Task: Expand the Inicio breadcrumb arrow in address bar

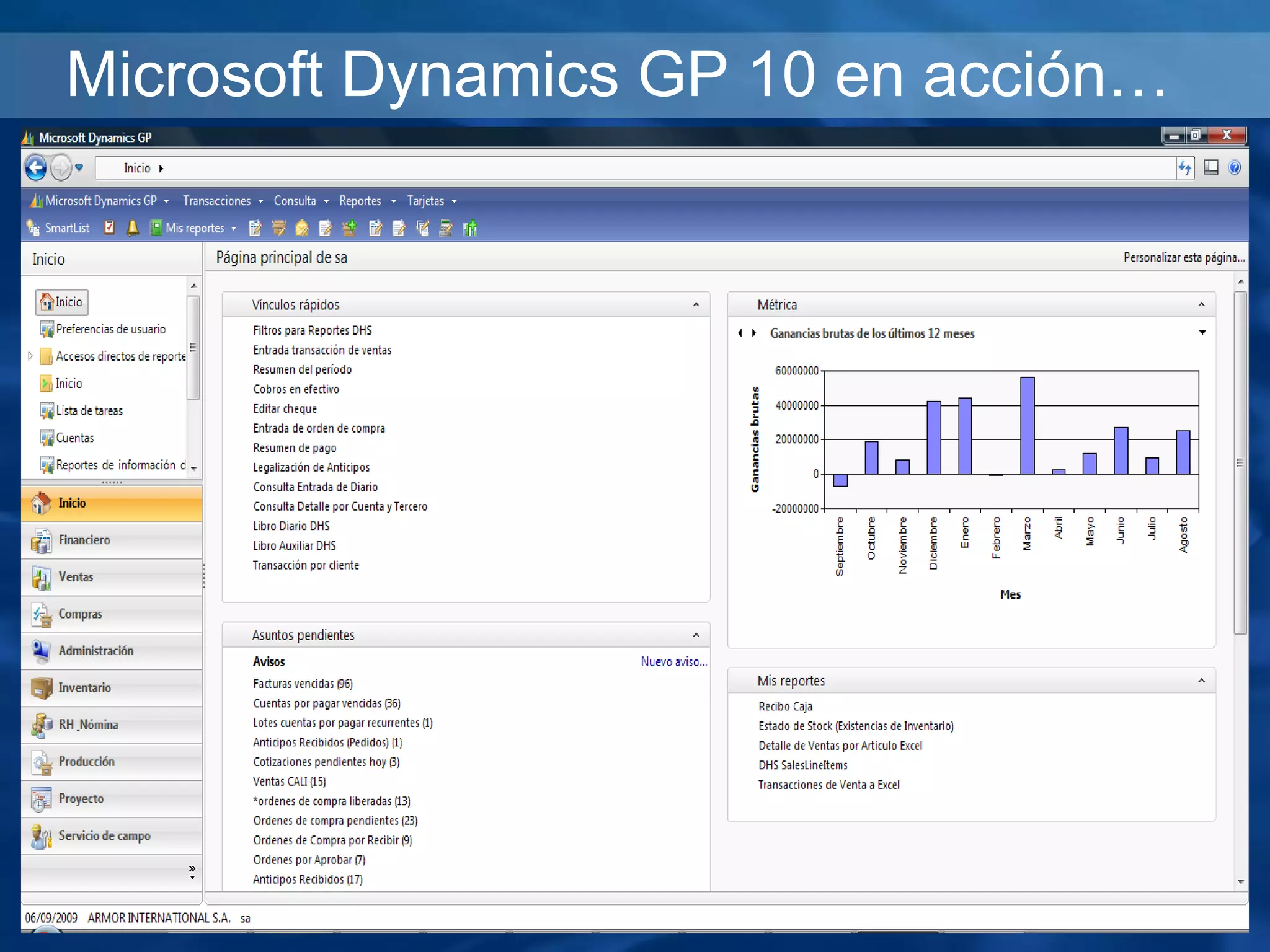Action: (161, 169)
